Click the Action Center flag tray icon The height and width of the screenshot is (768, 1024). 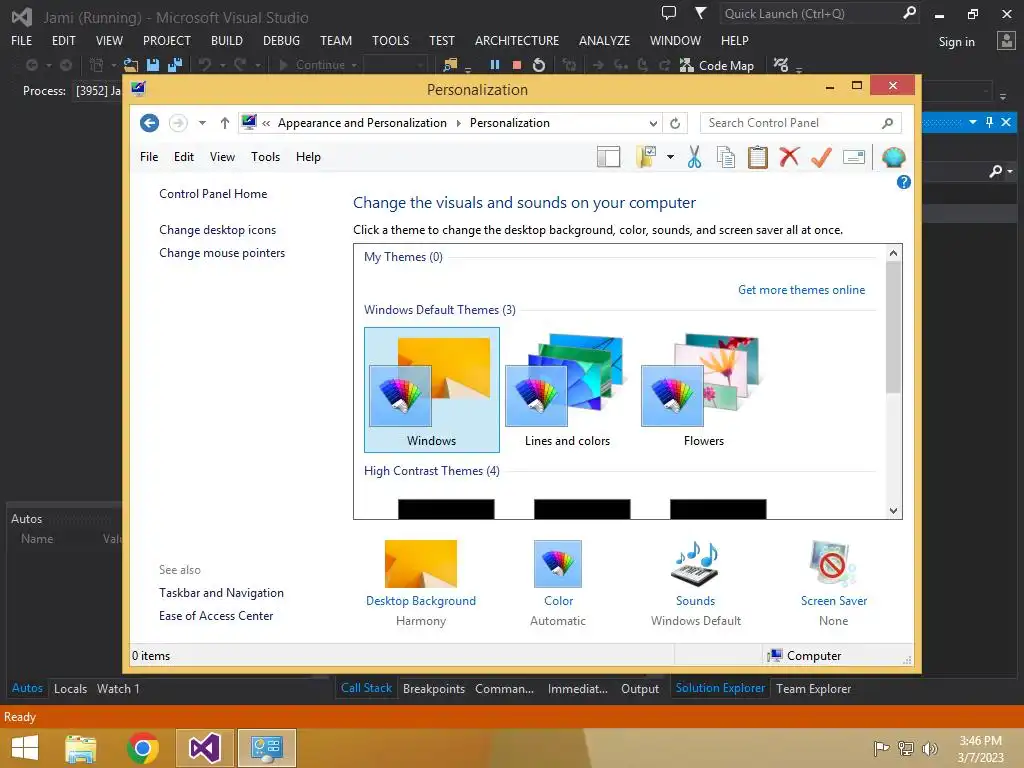coord(881,748)
